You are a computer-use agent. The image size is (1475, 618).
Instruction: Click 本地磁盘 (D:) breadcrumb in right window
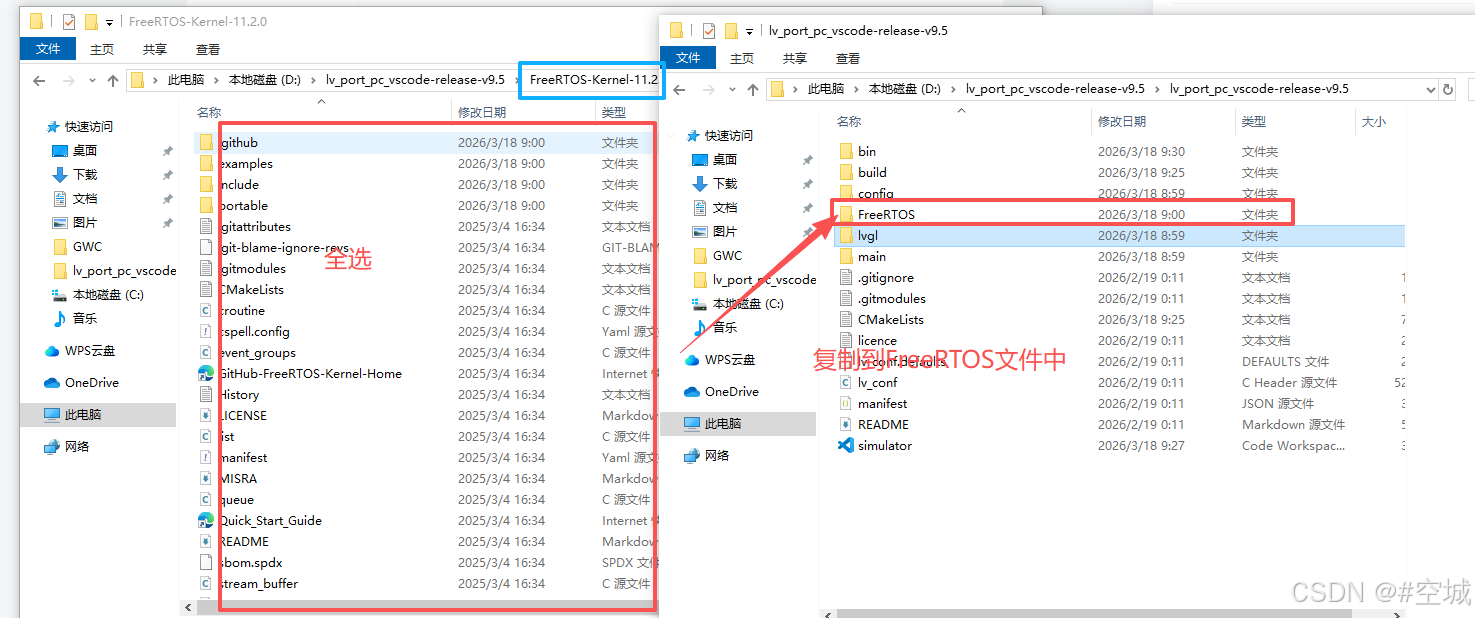(x=905, y=89)
